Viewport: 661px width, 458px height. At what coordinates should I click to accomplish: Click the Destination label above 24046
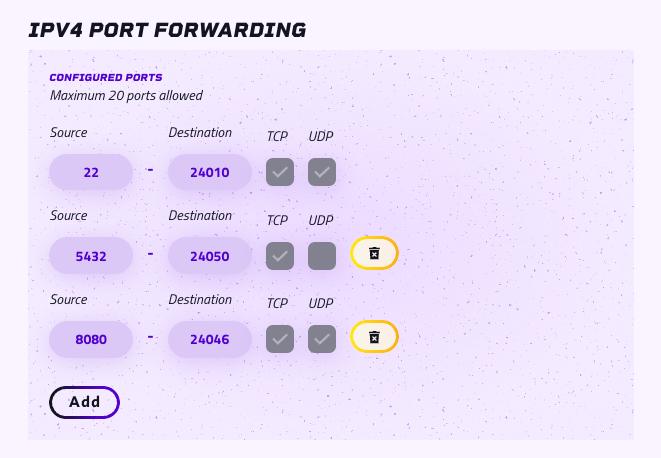pyautogui.click(x=200, y=299)
